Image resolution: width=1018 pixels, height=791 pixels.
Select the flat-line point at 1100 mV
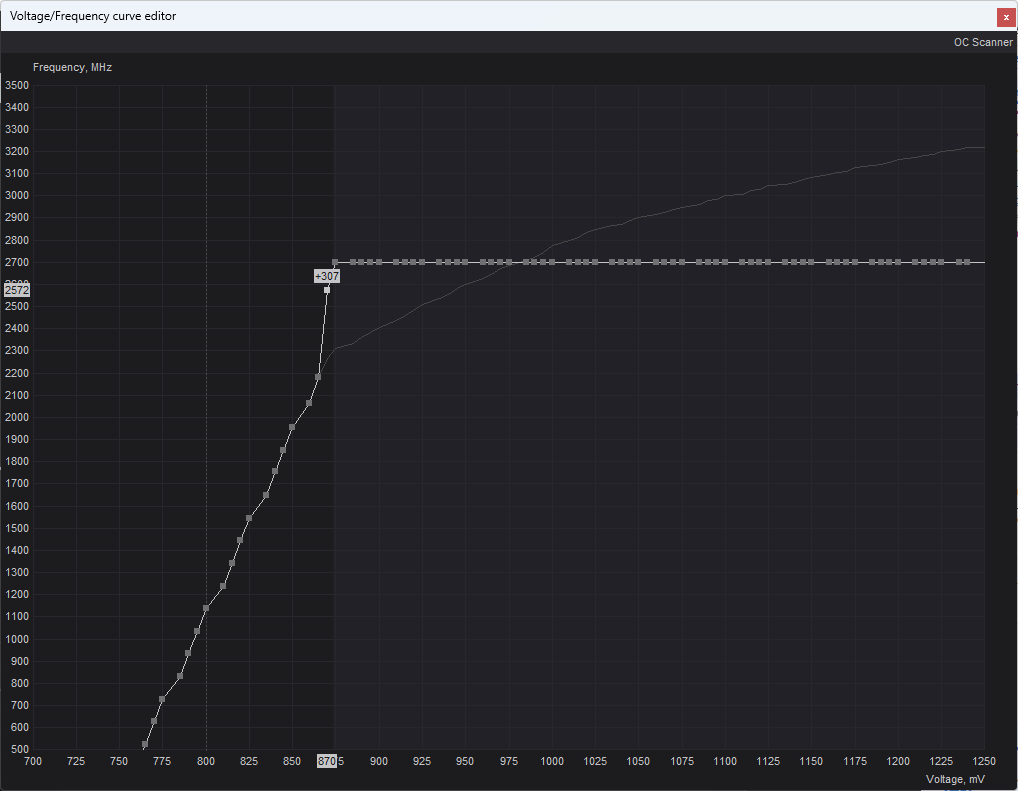(x=725, y=262)
